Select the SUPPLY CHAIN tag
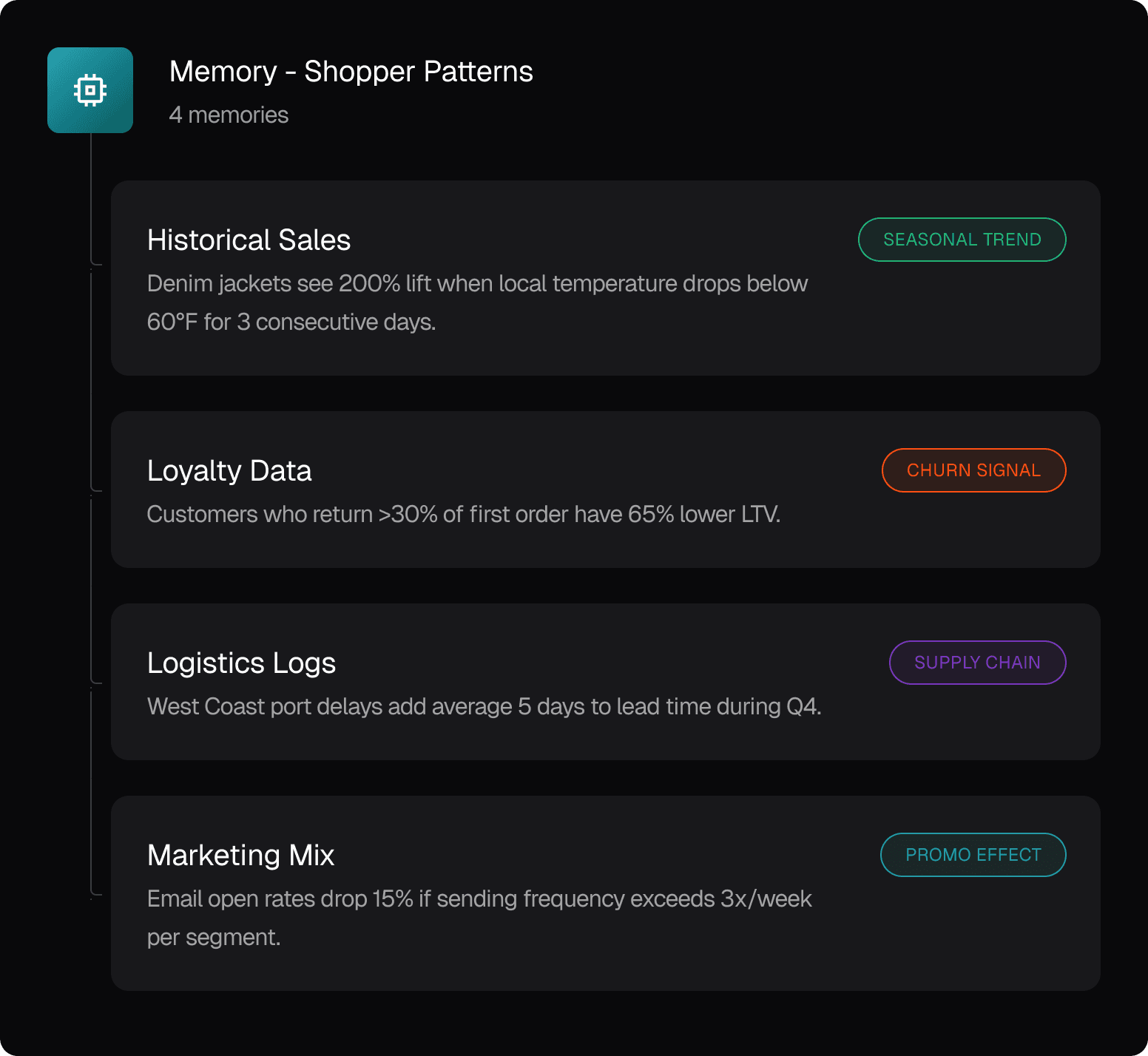 click(977, 663)
